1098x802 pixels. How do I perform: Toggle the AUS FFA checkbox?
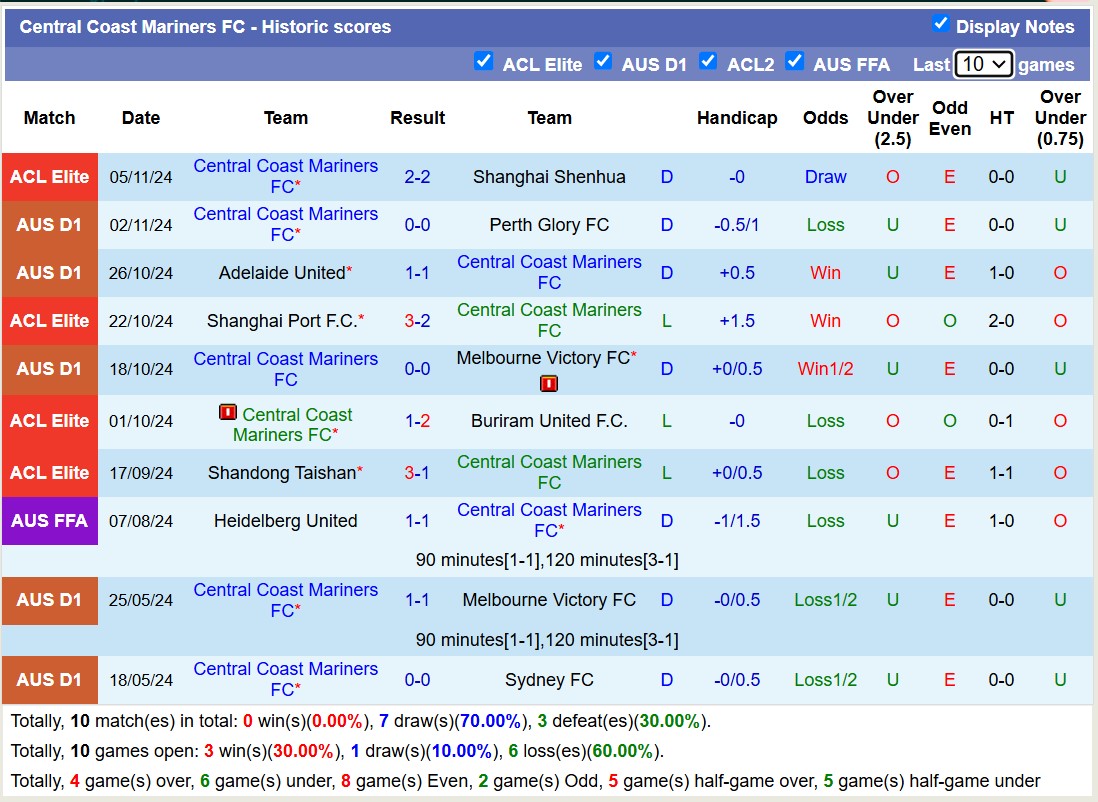(x=795, y=62)
